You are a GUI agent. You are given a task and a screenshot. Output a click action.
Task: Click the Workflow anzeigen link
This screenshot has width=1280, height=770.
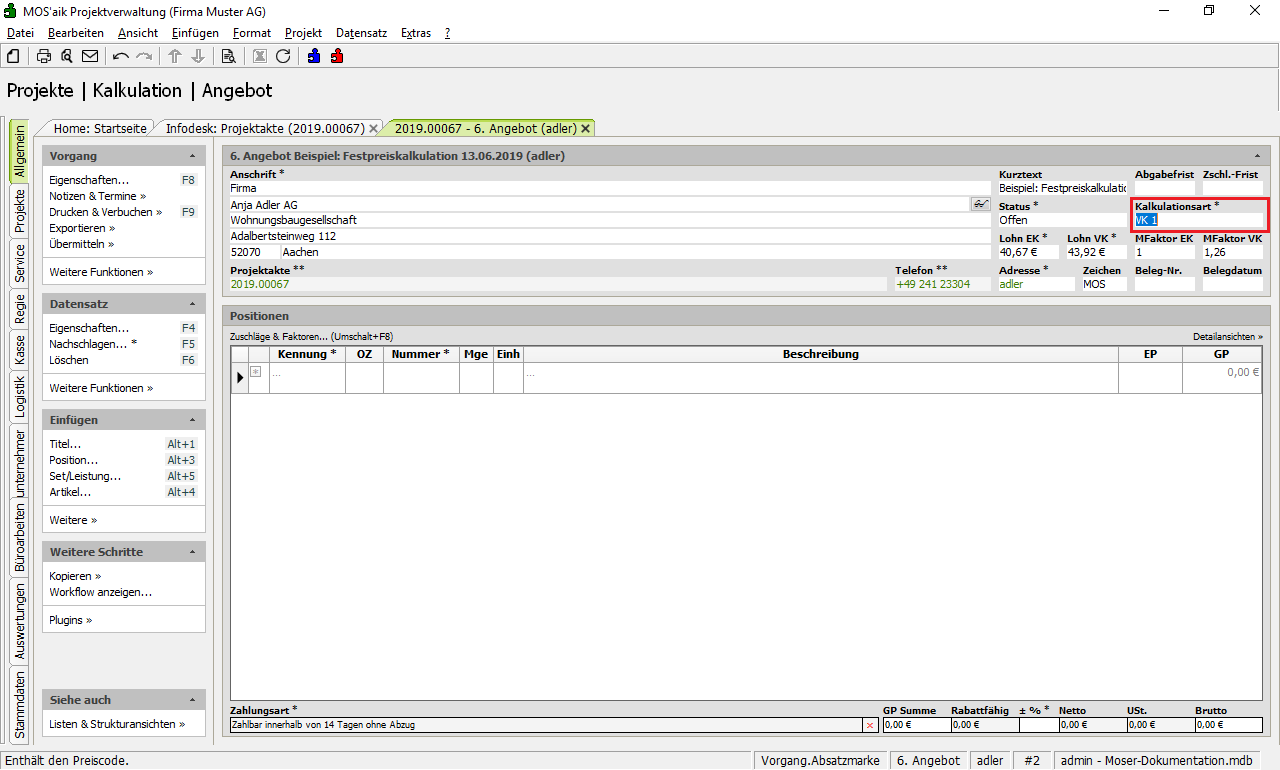(100, 592)
